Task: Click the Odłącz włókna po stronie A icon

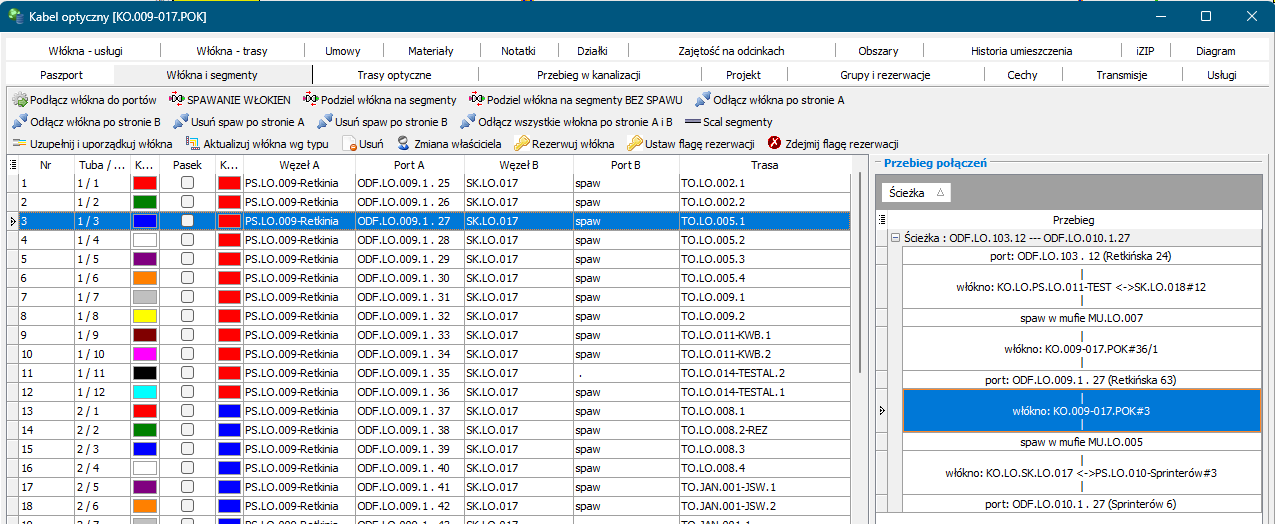Action: point(702,100)
